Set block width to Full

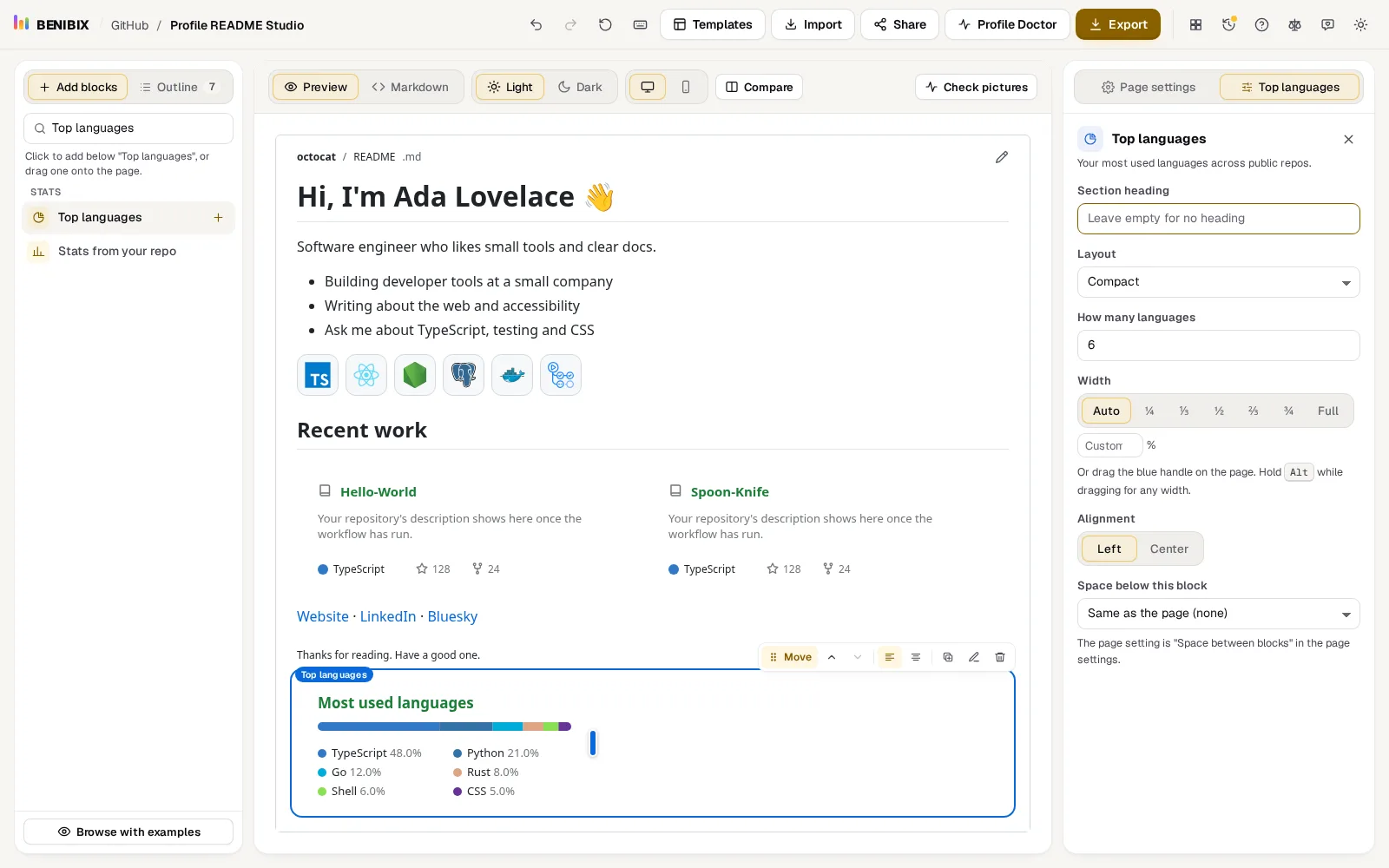(1327, 411)
